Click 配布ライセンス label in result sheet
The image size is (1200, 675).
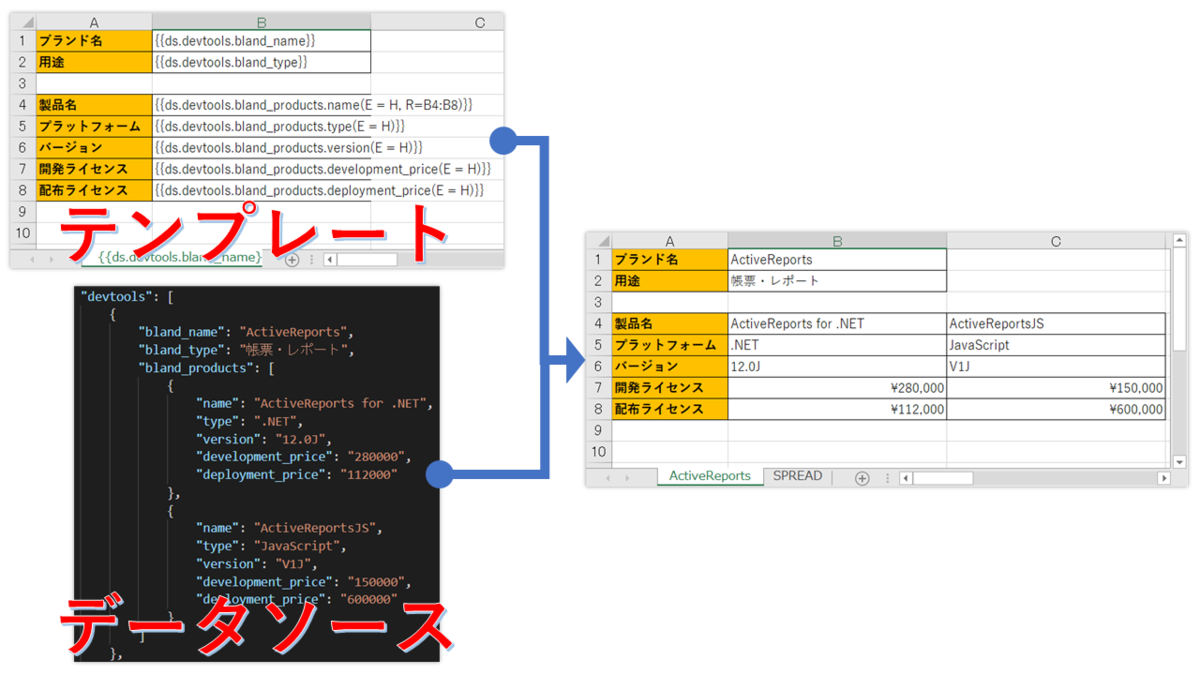[669, 408]
